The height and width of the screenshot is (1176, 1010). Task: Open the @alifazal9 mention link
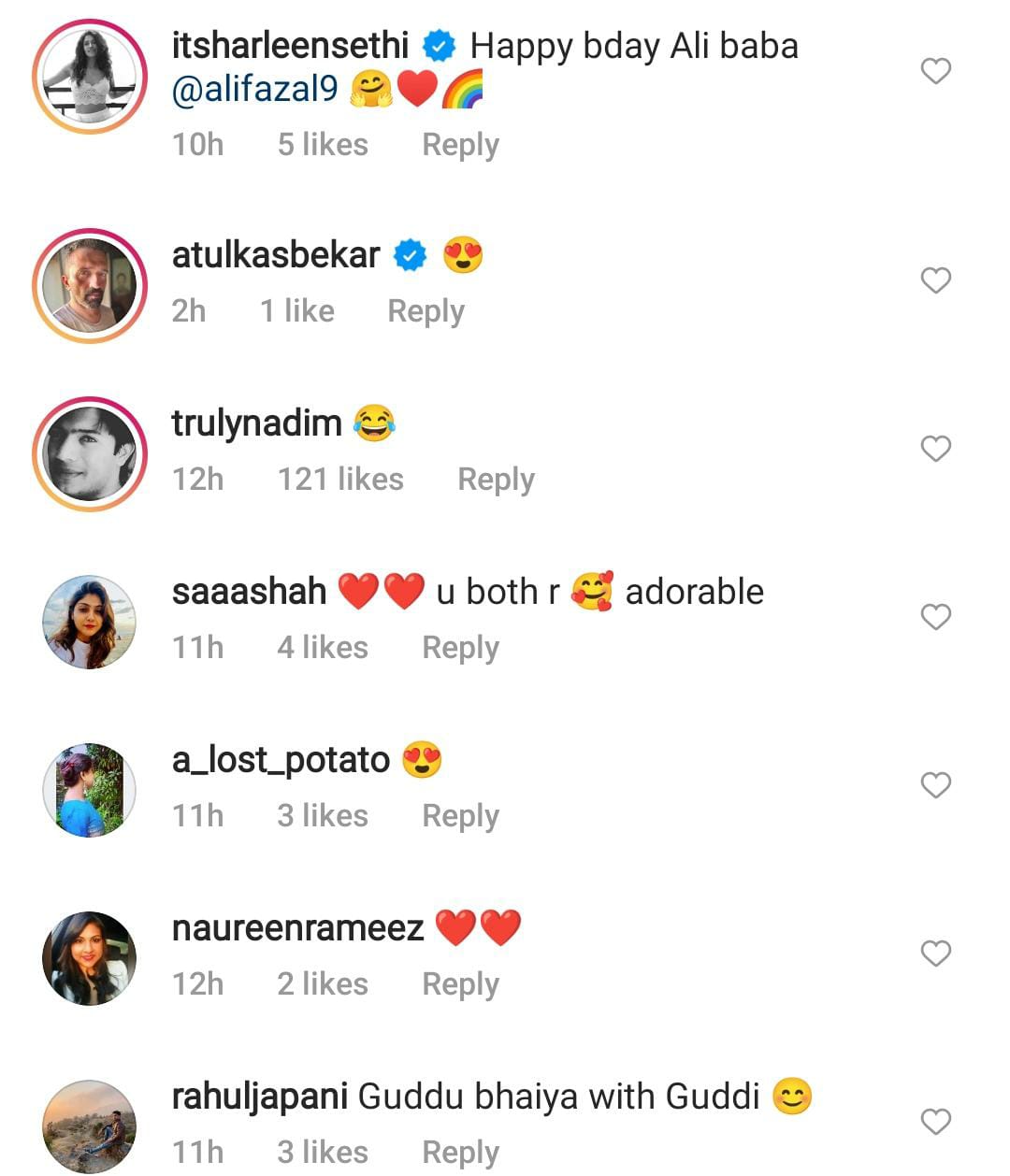coord(255,89)
